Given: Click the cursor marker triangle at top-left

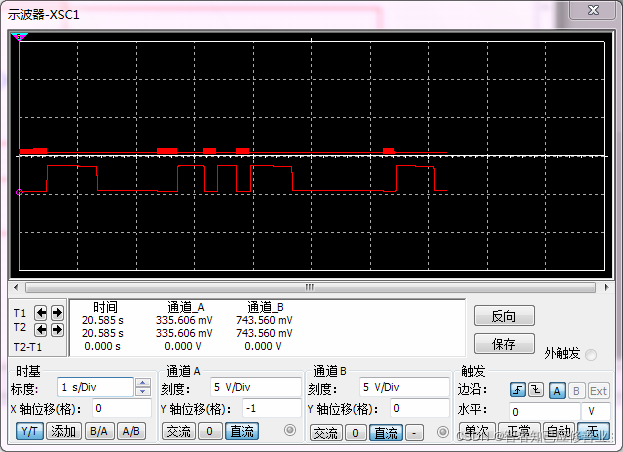Looking at the screenshot, I should coord(19,37).
